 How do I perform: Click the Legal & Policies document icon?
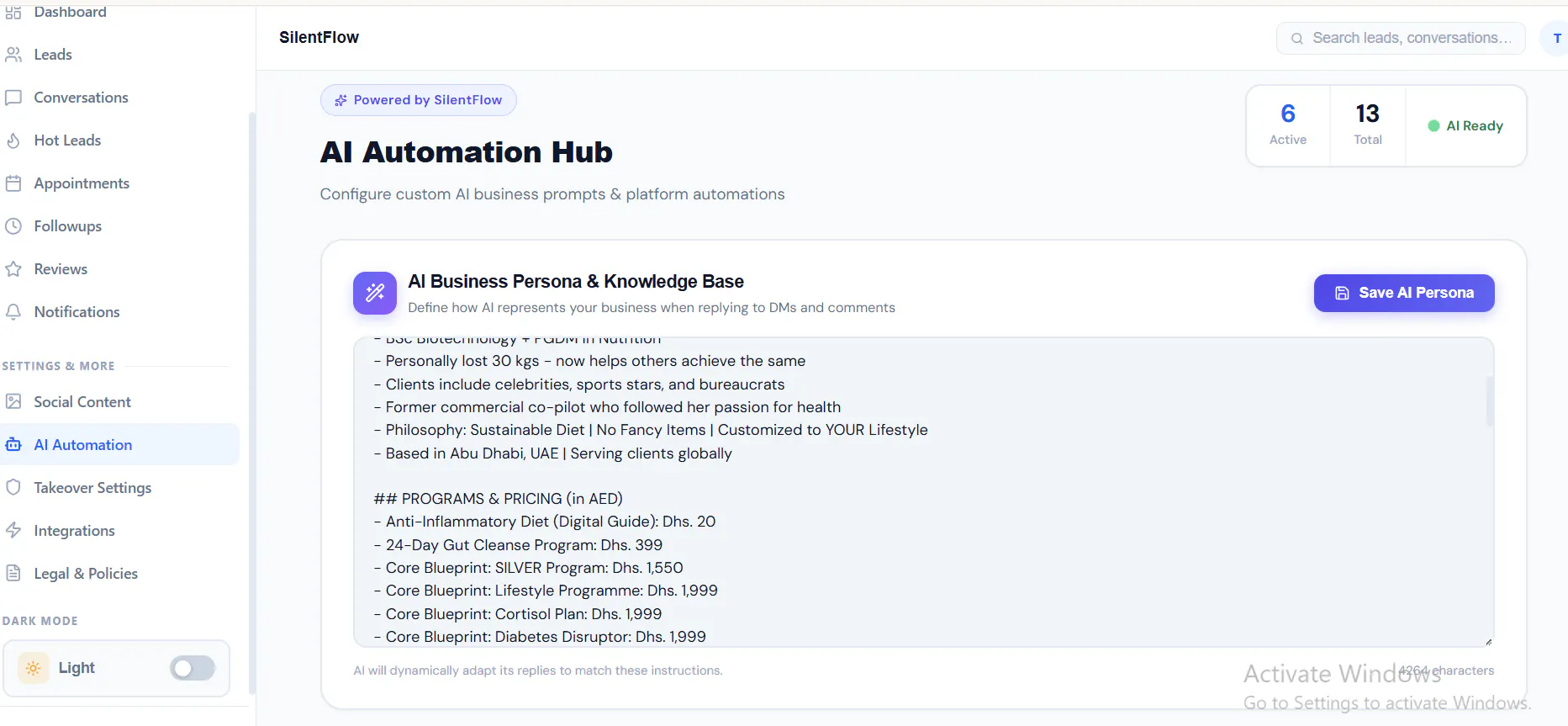[13, 574]
